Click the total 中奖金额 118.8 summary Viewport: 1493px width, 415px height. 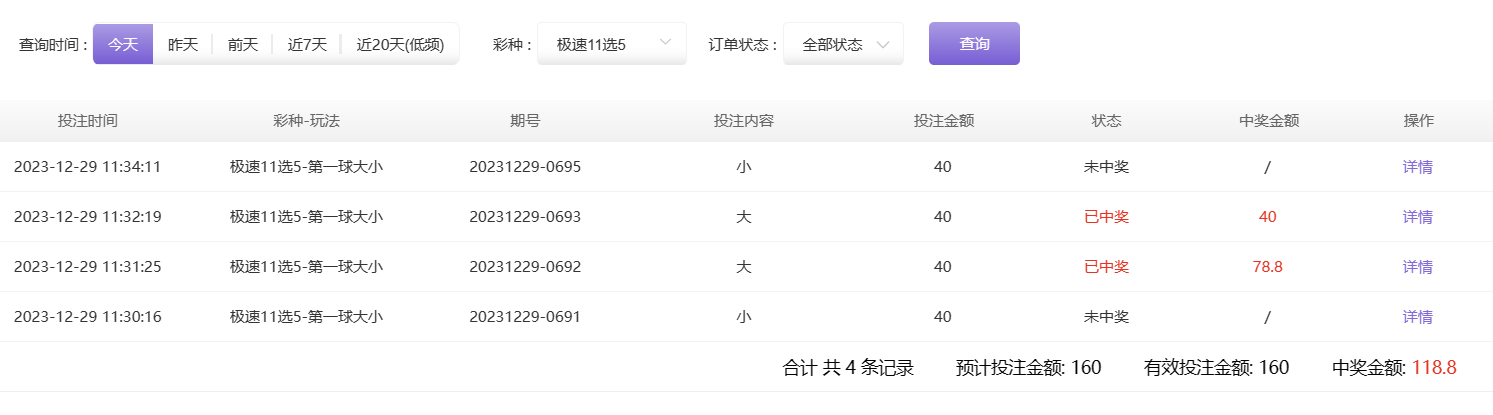[1394, 368]
